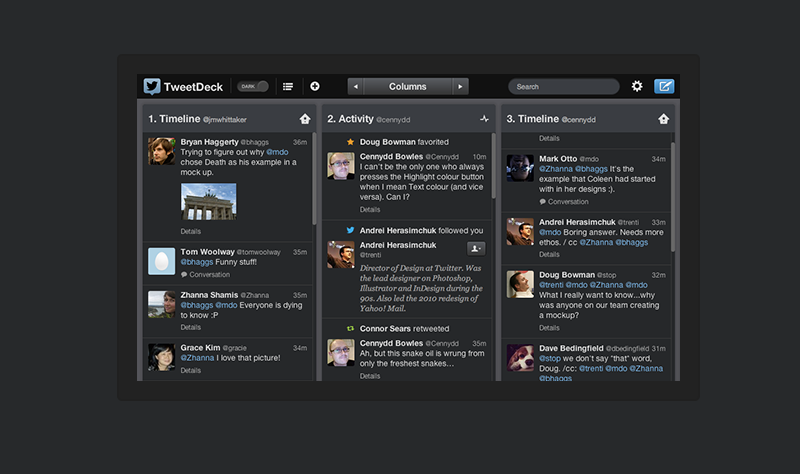Click the Dave Bedingfield name
This screenshot has height=474, width=800.
click(x=571, y=348)
